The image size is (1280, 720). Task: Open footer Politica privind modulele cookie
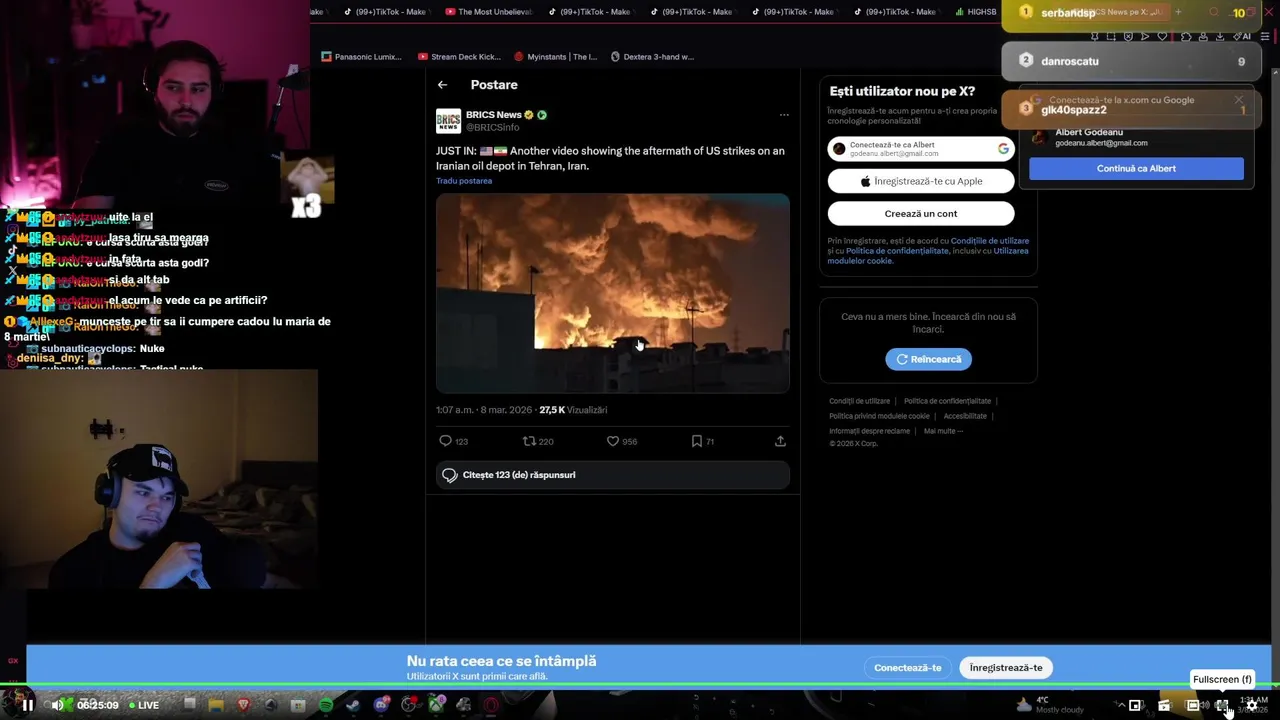[879, 416]
